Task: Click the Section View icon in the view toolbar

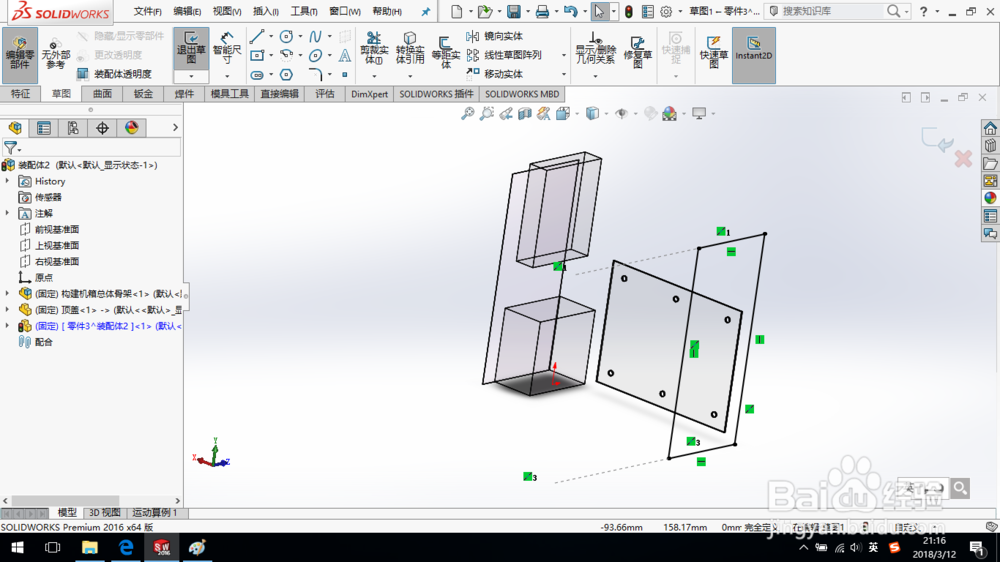Action: (x=524, y=114)
